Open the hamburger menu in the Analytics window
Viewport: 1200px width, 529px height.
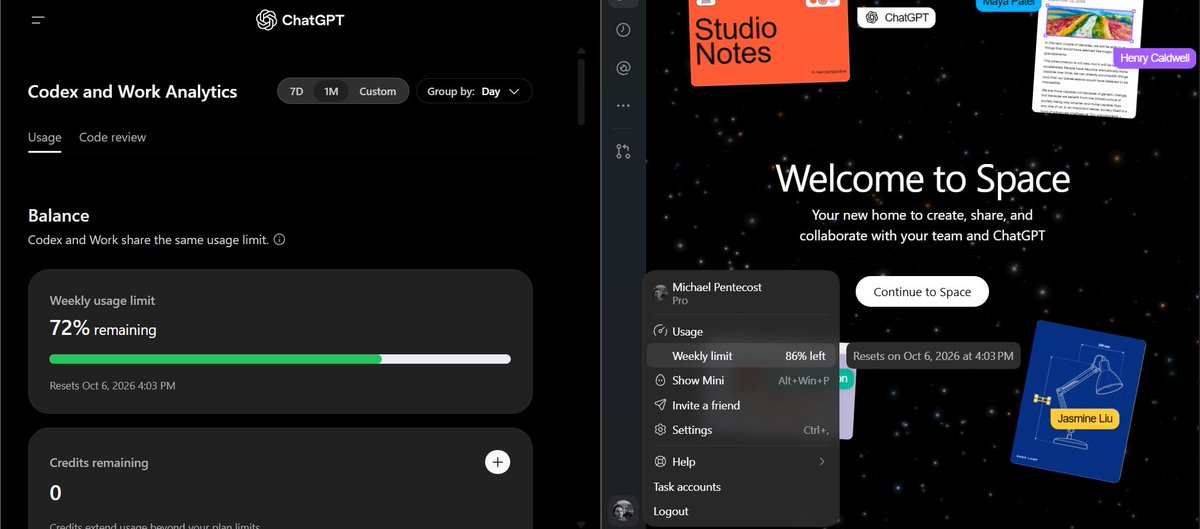tap(38, 19)
